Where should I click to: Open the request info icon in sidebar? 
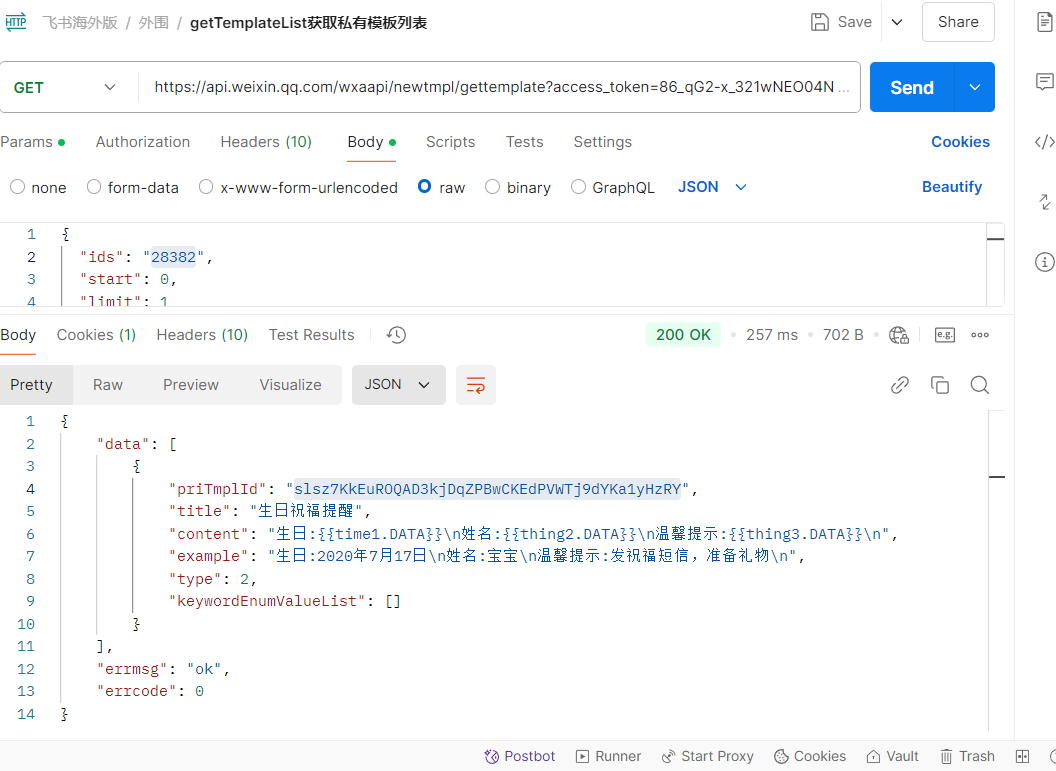coord(1044,261)
